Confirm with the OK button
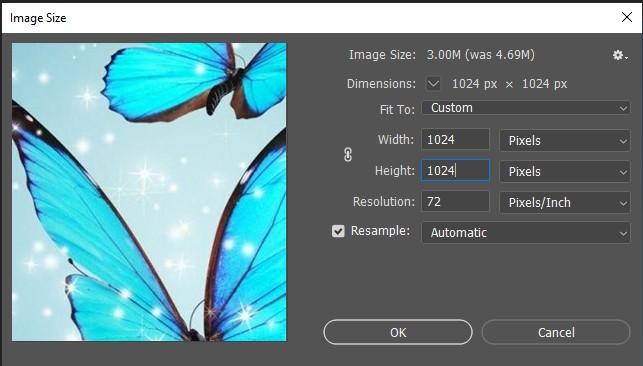The width and height of the screenshot is (643, 366). (398, 332)
